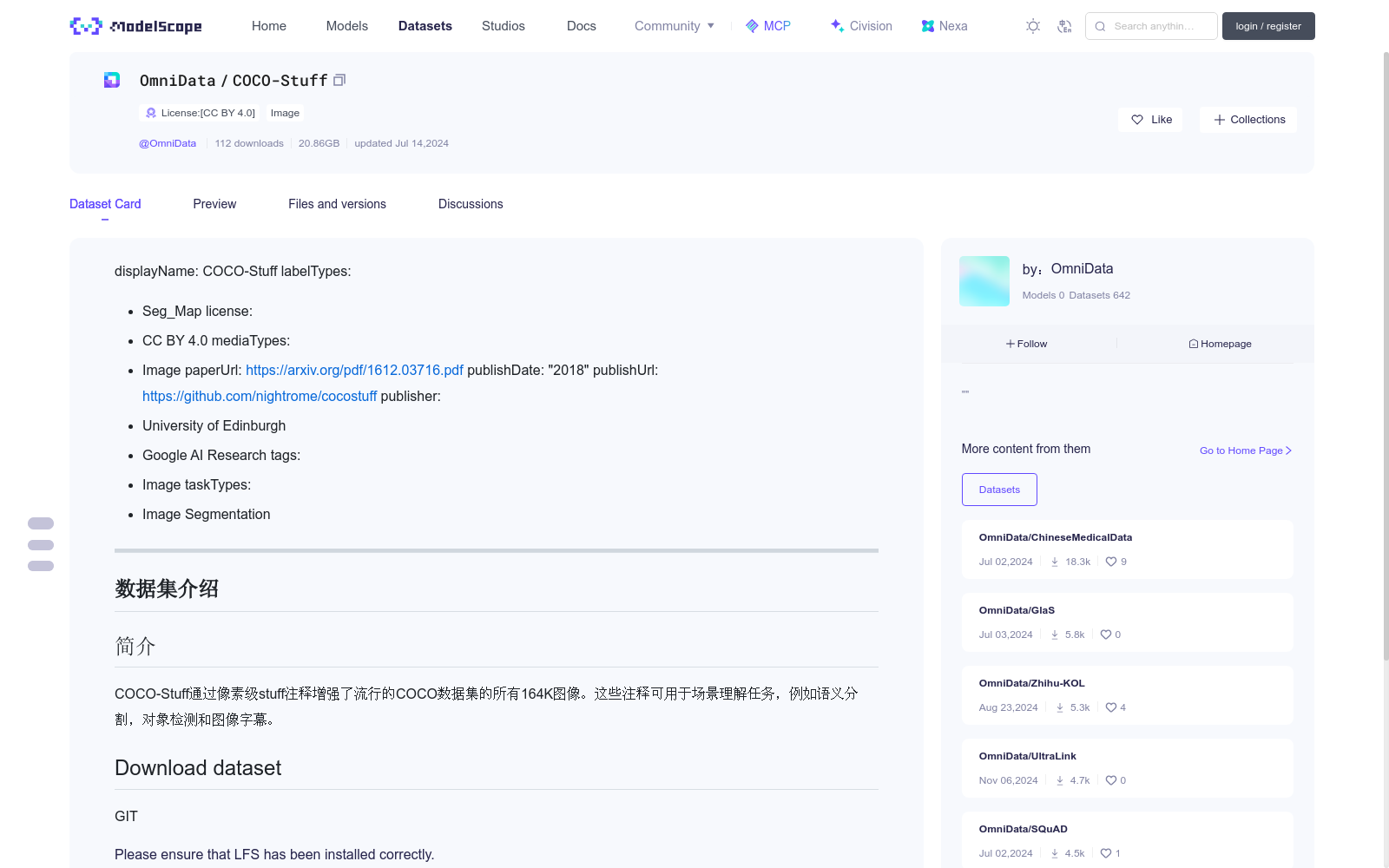The height and width of the screenshot is (868, 1389).
Task: Click the OmniData author avatar thumbnail
Action: tap(984, 281)
